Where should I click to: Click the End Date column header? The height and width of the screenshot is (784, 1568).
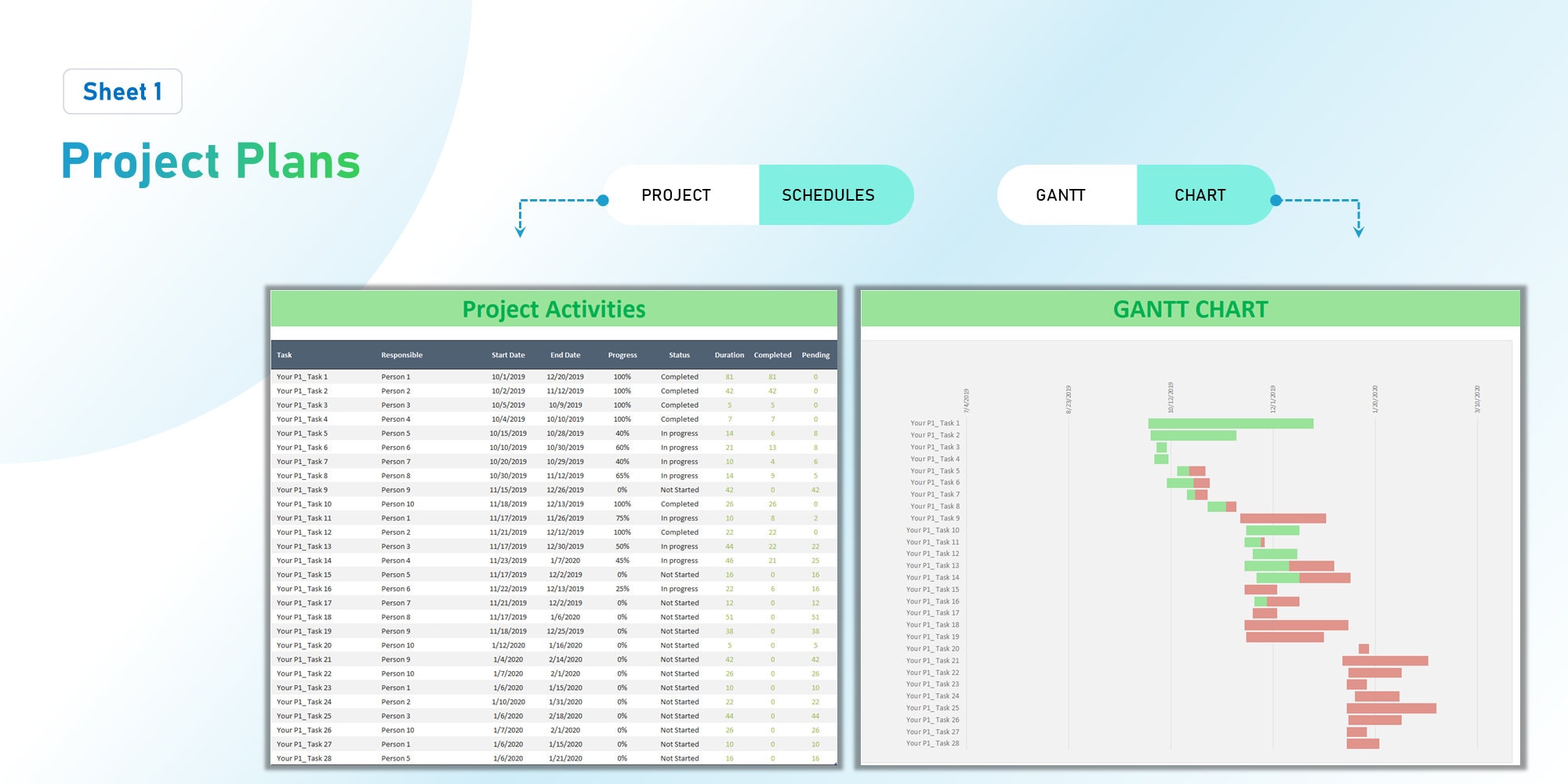click(565, 355)
